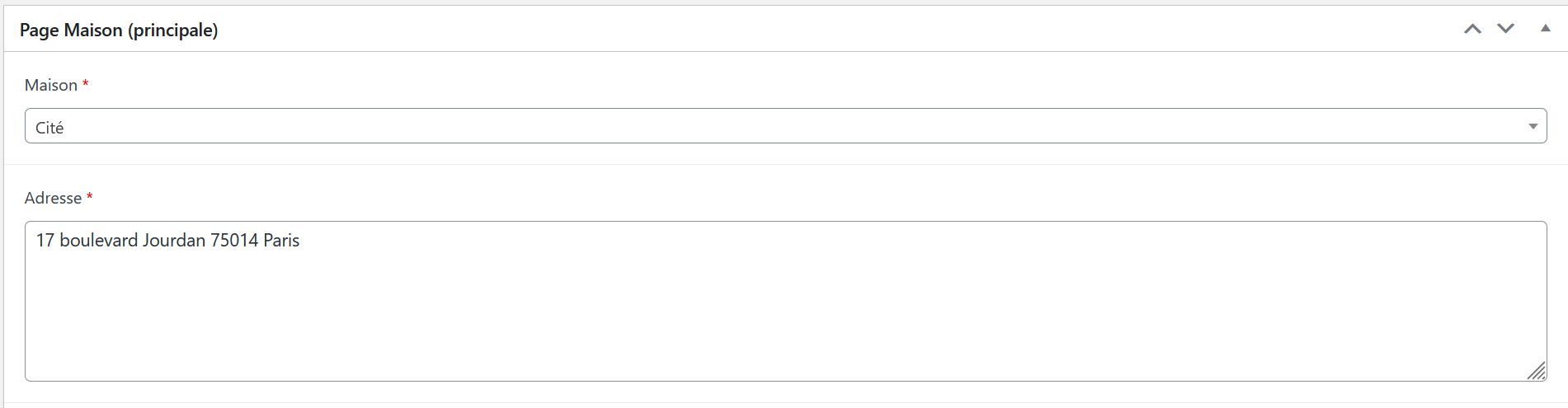The image size is (1568, 408).
Task: Click the red asterisk beside Maison
Action: (86, 84)
